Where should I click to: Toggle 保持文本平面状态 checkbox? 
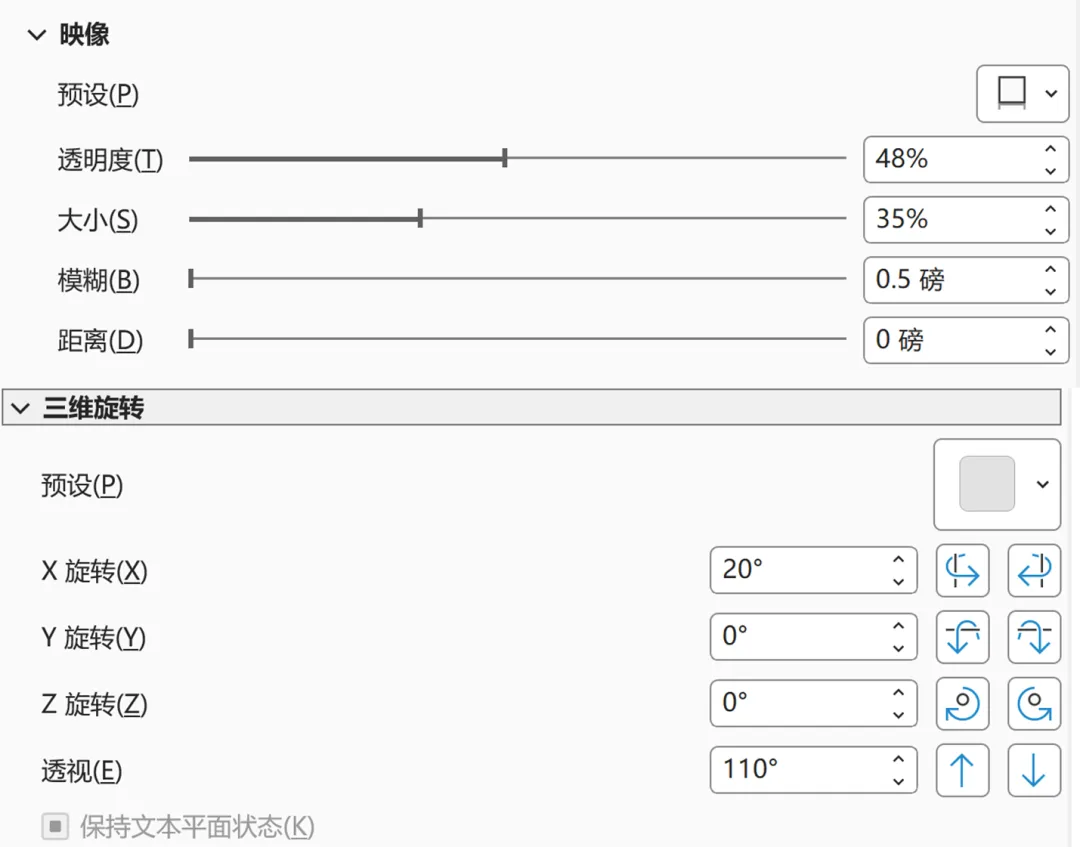55,827
